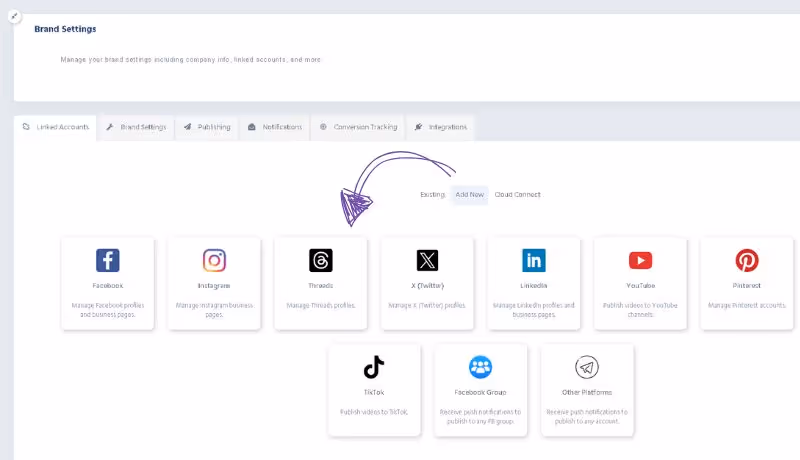Screen dimensions: 800x460
Task: Click the 'Manage Facebook profiles and business pages' description
Action: 108,310
